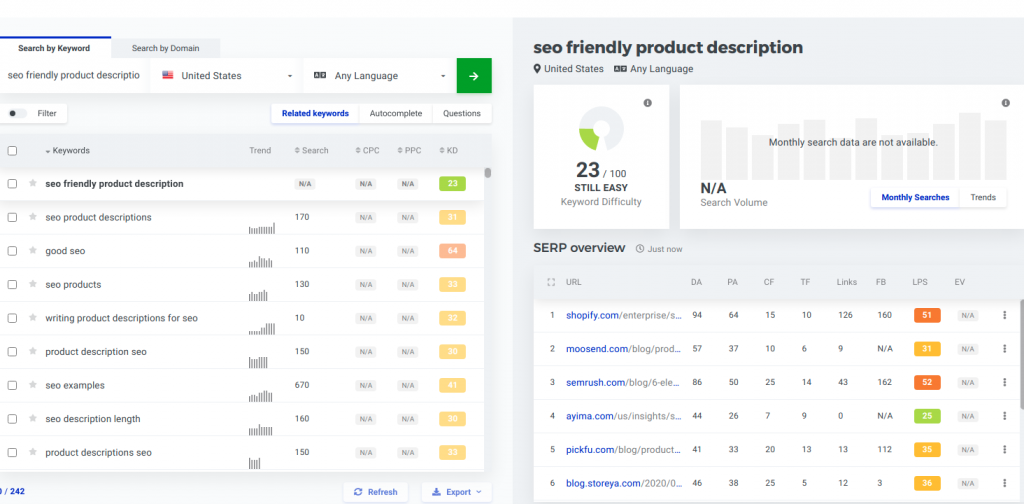Viewport: 1024px width, 504px height.
Task: Check the 'seo products' row checkbox
Action: pyautogui.click(x=12, y=285)
